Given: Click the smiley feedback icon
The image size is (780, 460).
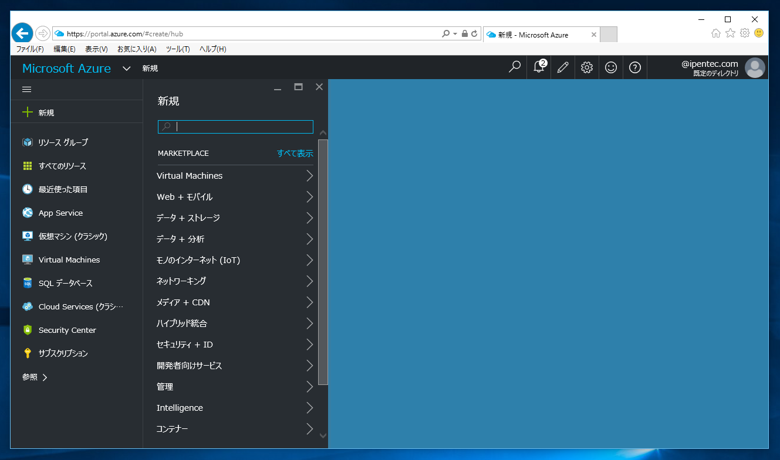Looking at the screenshot, I should point(611,67).
